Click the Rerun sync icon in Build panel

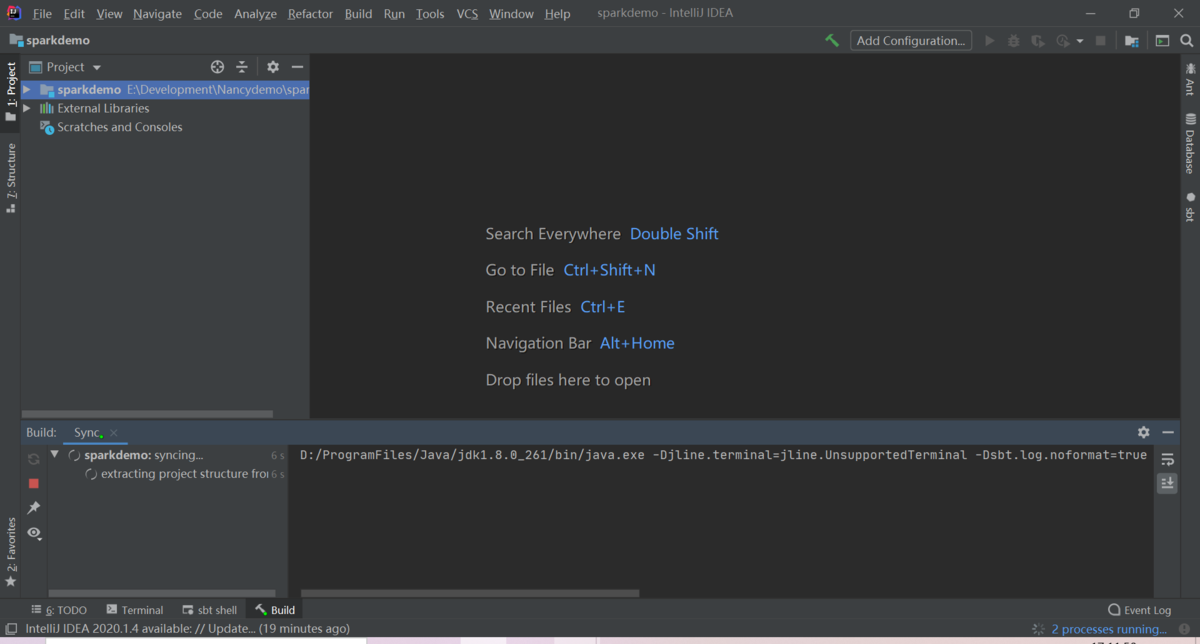click(x=34, y=459)
